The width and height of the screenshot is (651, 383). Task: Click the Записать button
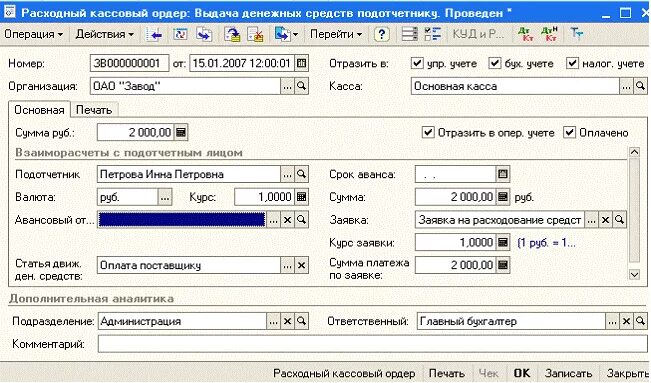pos(568,373)
